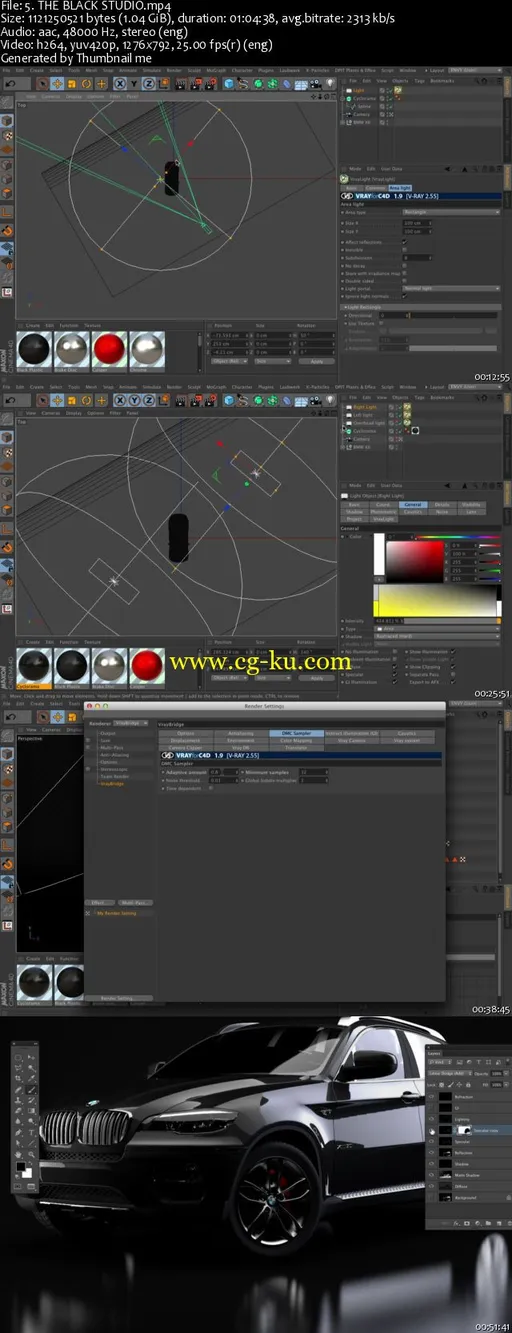This screenshot has height=1333, width=512.
Task: Toggle Show Illumination checkbox in second frame
Action: click(453, 652)
